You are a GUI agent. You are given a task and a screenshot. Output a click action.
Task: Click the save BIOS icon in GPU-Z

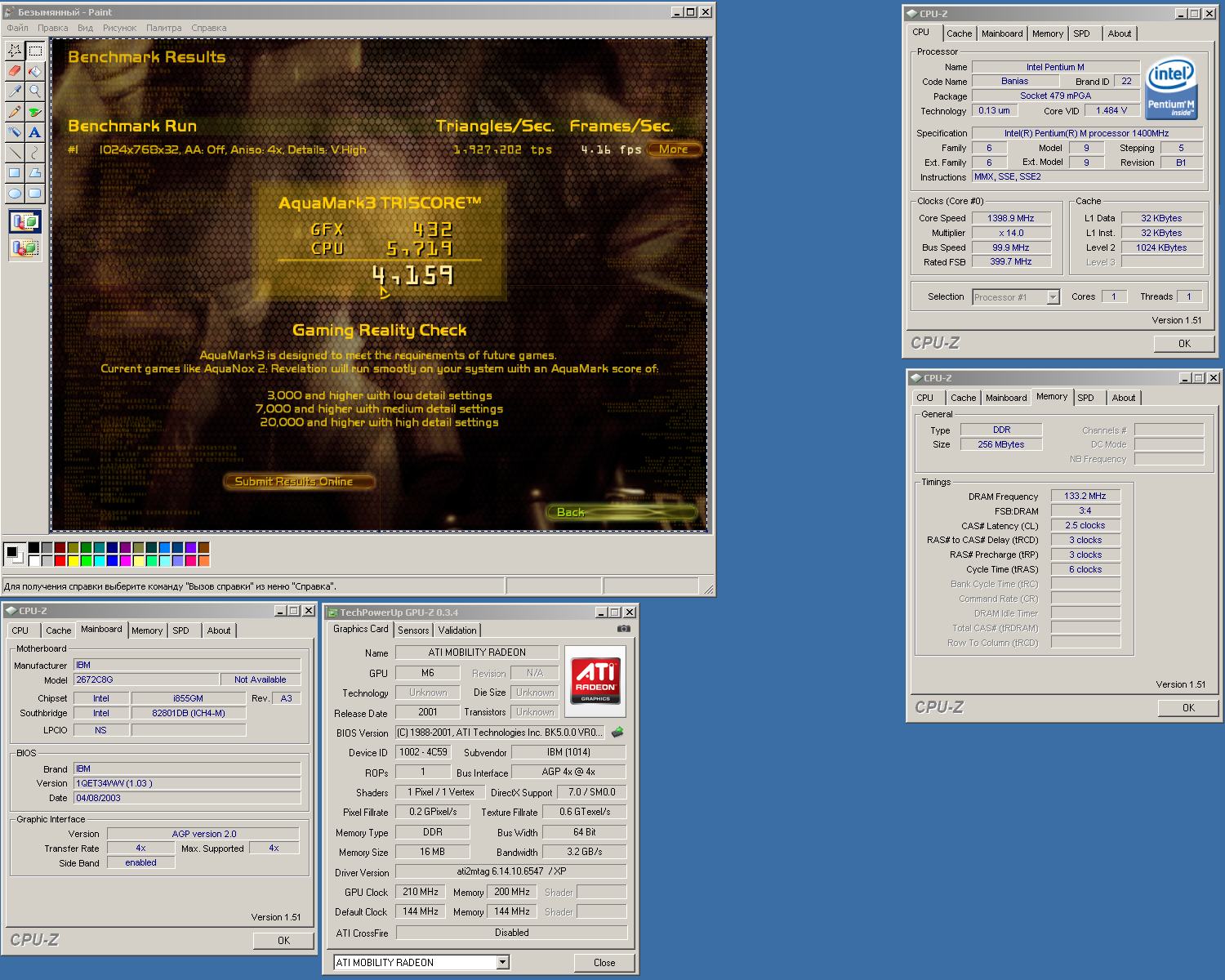(x=617, y=733)
